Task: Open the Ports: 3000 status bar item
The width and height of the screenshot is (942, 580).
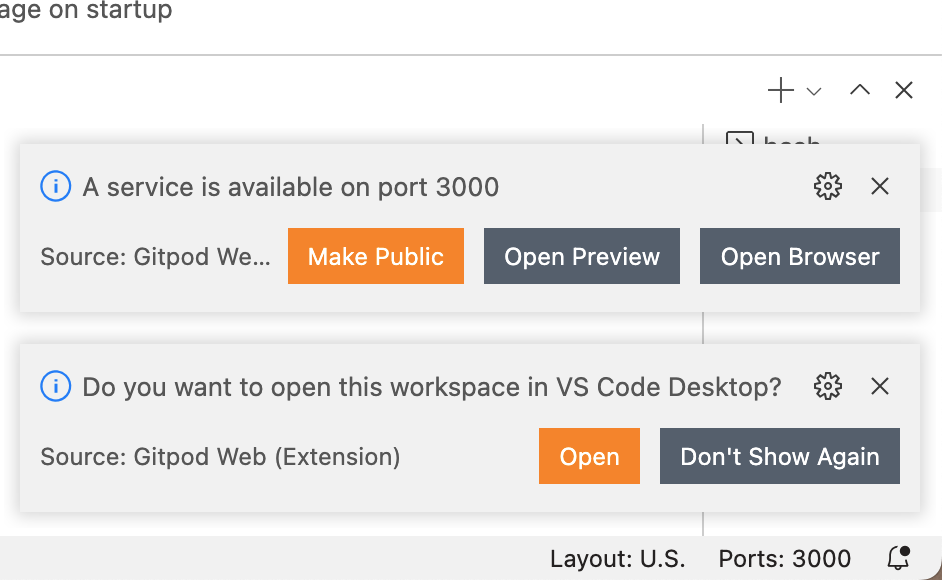Action: [x=785, y=558]
